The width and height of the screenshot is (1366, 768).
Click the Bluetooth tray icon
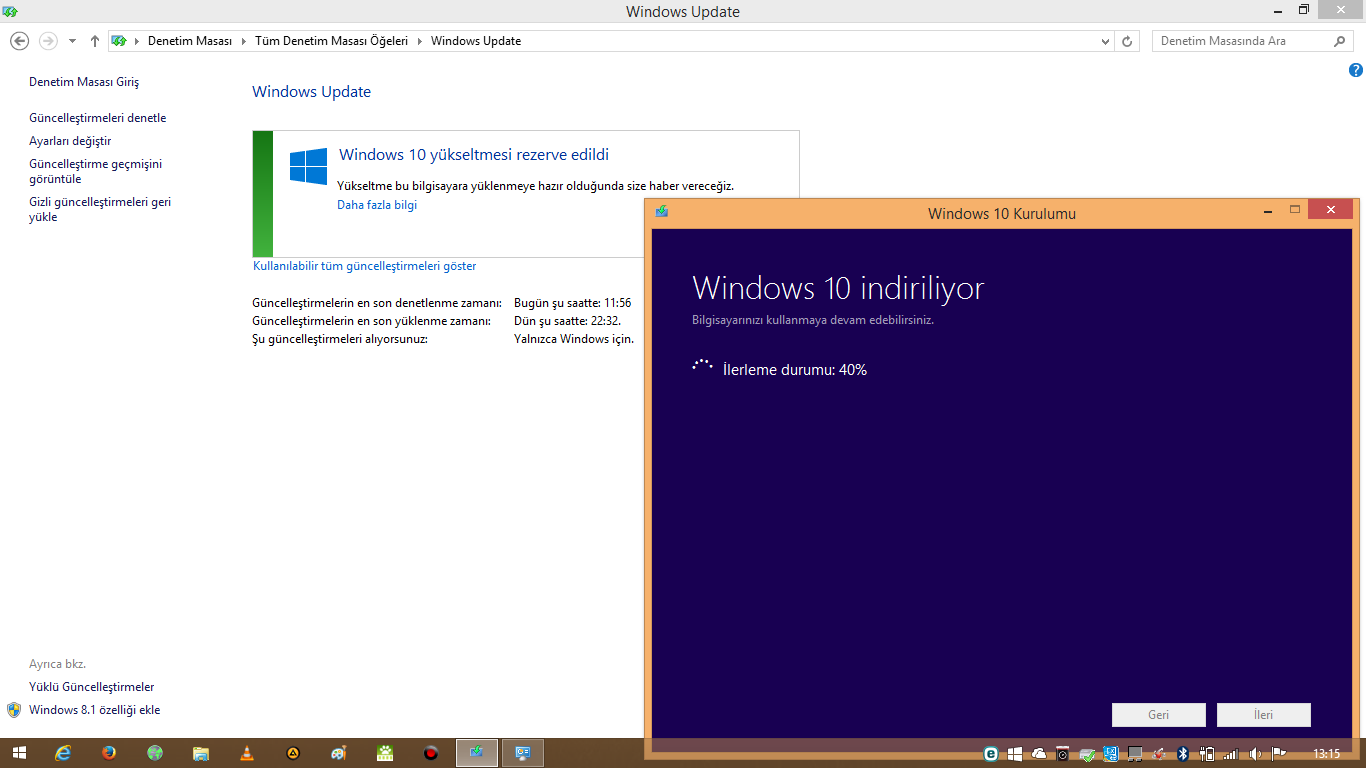[1182, 754]
